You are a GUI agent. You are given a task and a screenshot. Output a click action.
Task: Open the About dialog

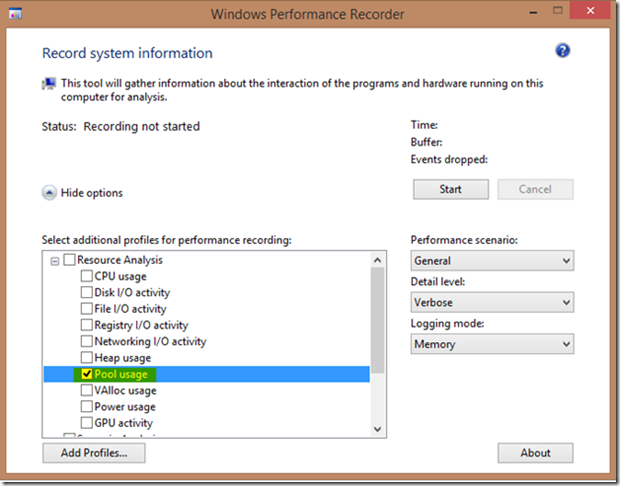tap(535, 453)
